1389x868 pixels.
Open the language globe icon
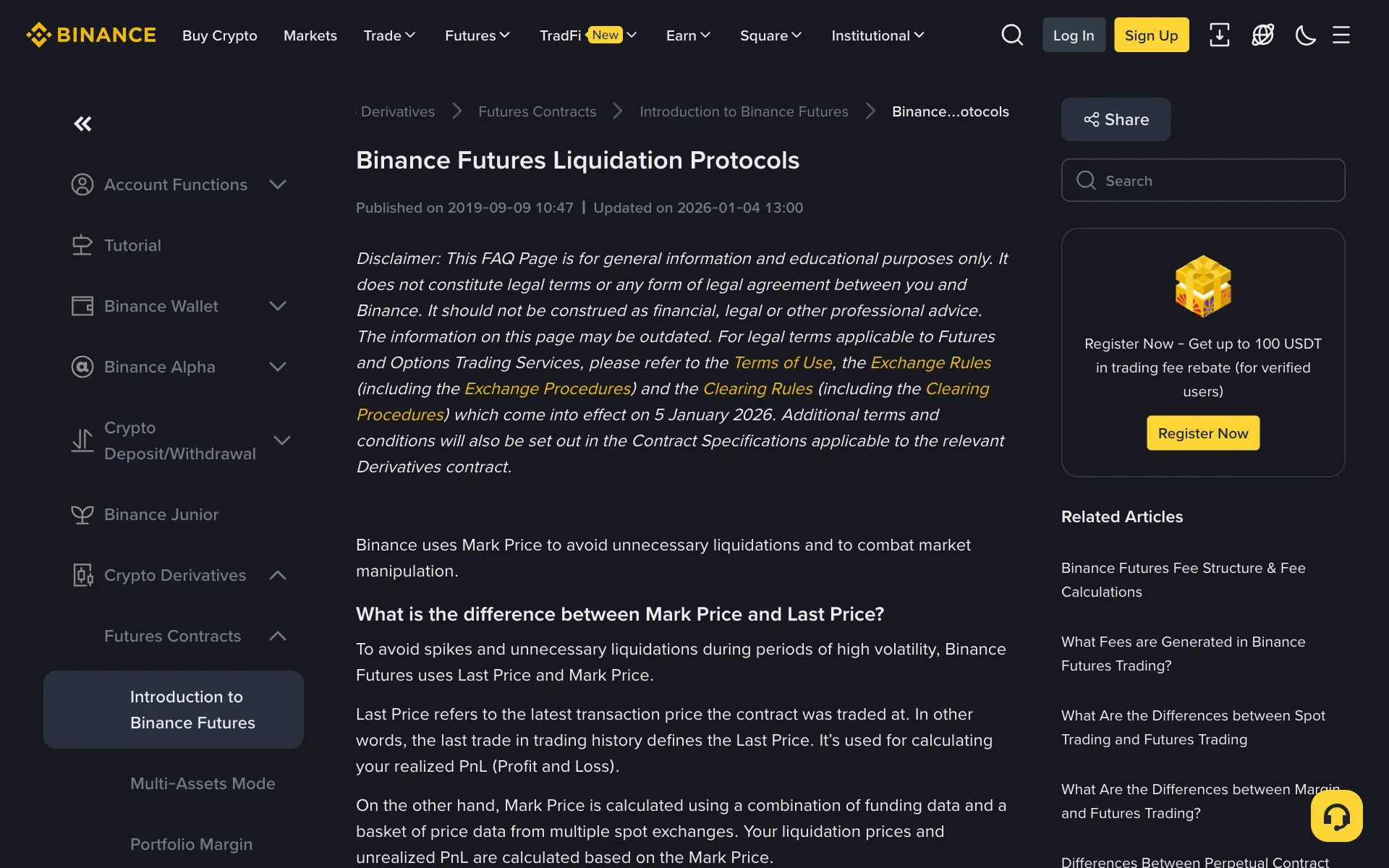click(1263, 35)
